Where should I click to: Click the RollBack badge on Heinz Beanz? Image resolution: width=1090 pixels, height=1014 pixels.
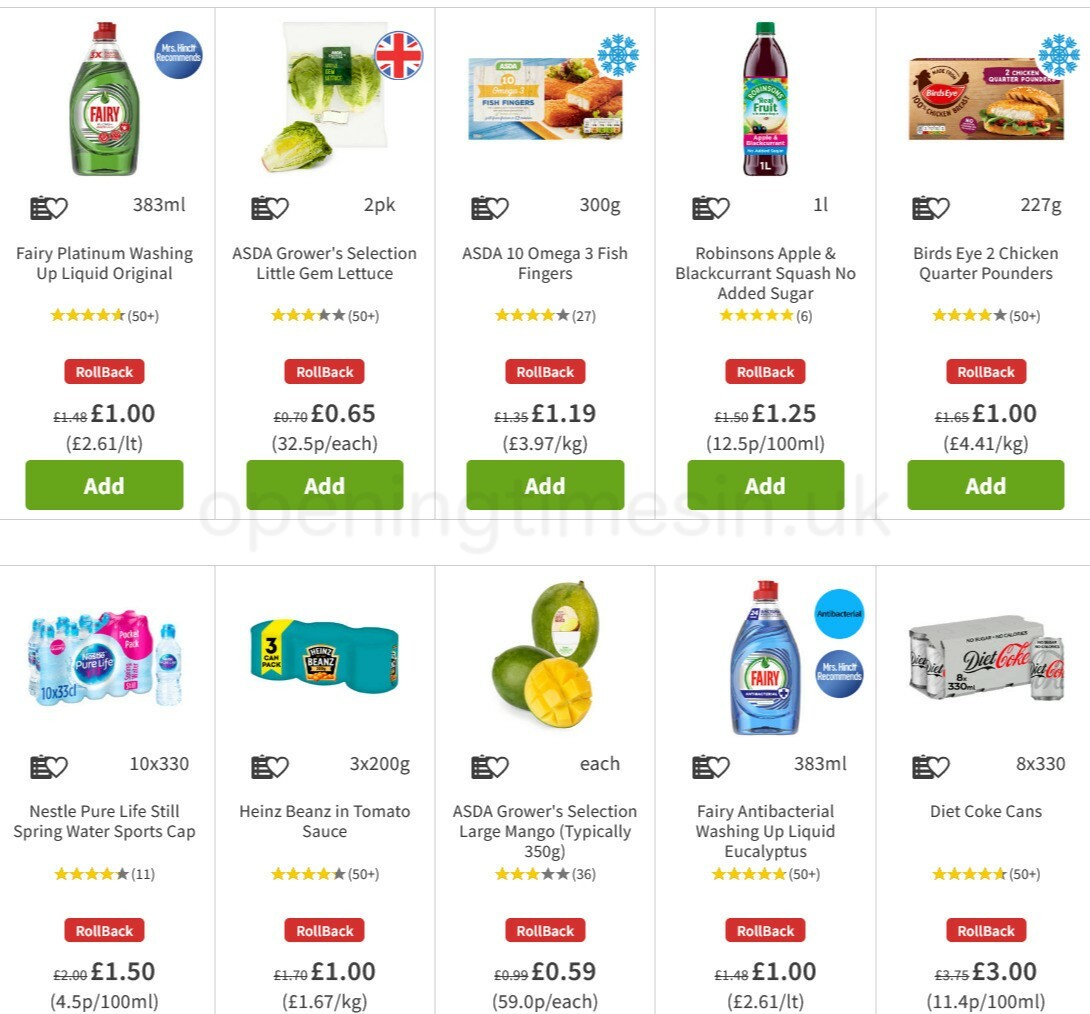click(x=324, y=930)
